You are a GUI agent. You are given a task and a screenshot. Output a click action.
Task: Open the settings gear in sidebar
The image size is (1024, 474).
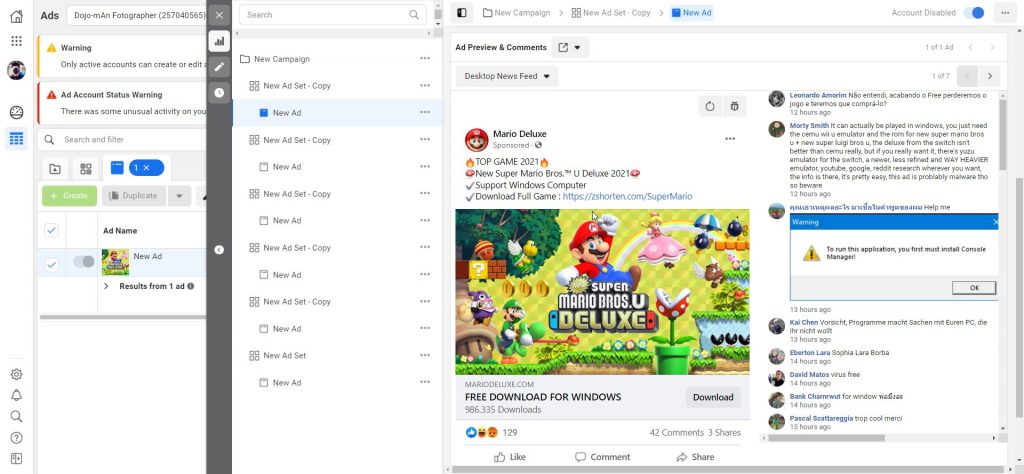[16, 374]
